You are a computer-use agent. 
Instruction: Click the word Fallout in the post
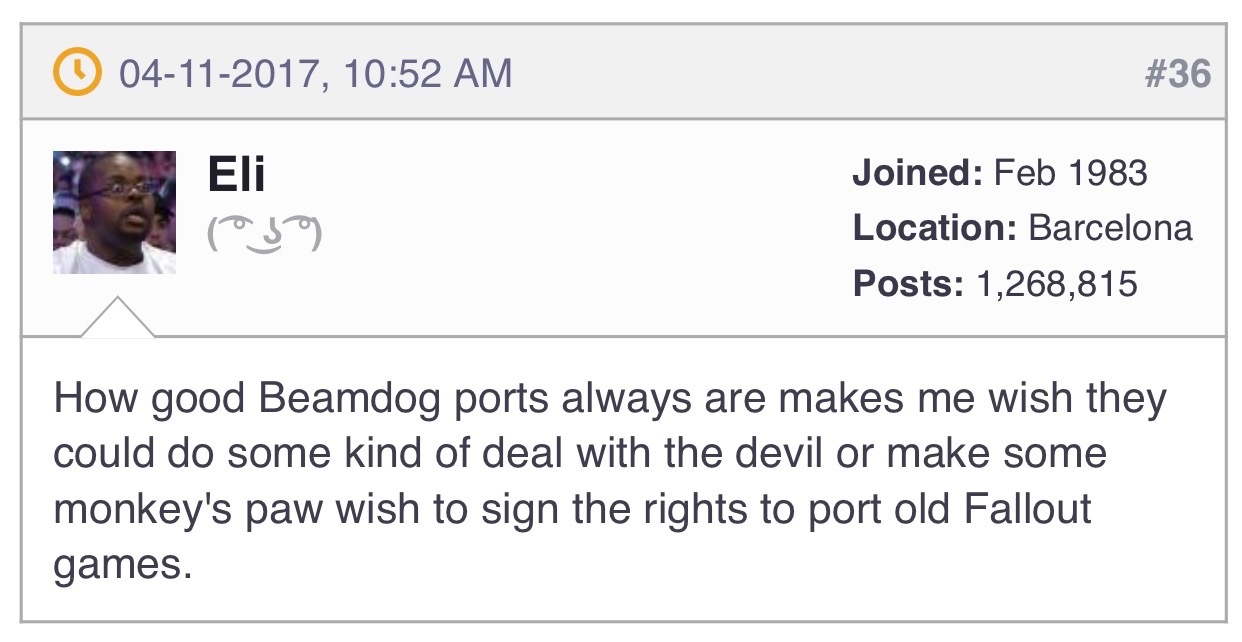1028,508
